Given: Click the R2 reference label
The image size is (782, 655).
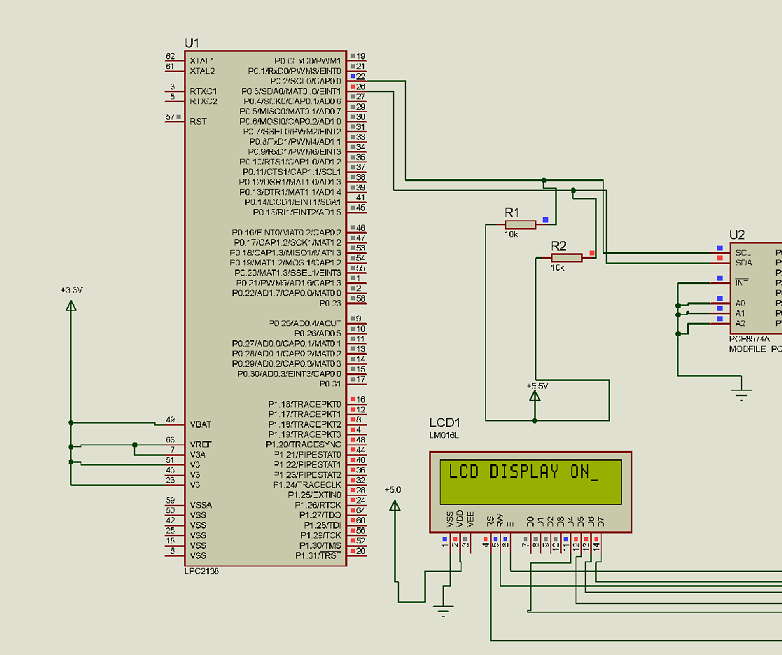Looking at the screenshot, I should [559, 246].
